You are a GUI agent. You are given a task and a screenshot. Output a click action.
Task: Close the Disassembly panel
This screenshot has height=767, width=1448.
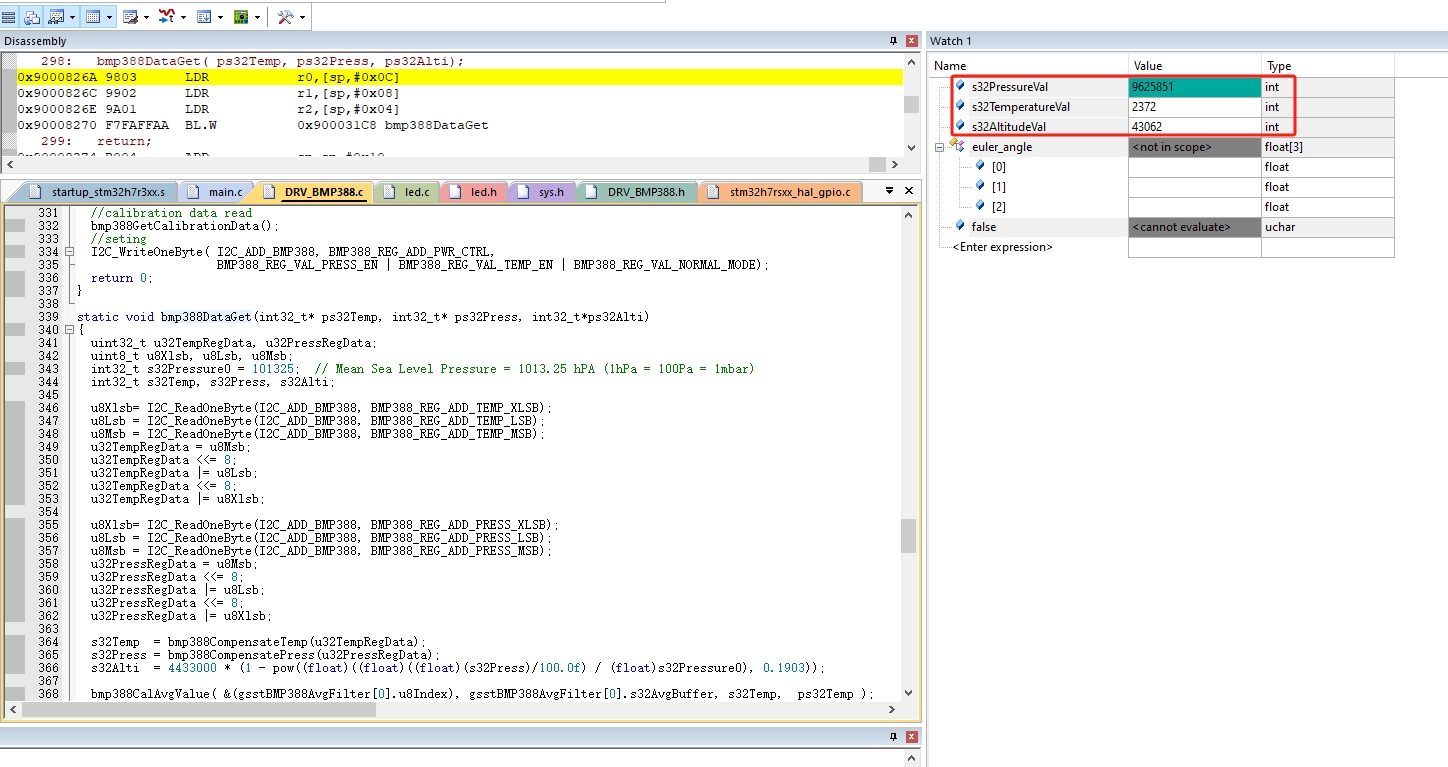(911, 41)
